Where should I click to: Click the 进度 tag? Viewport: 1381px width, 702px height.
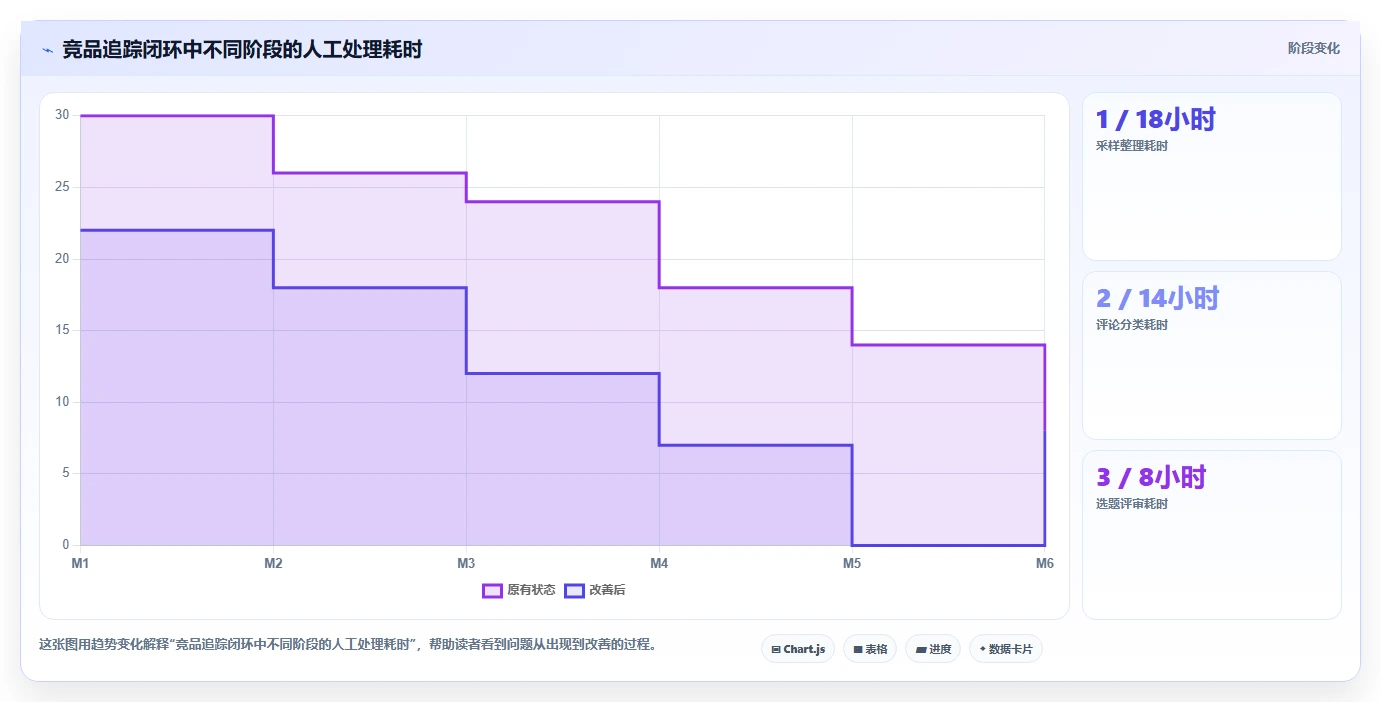tap(933, 649)
